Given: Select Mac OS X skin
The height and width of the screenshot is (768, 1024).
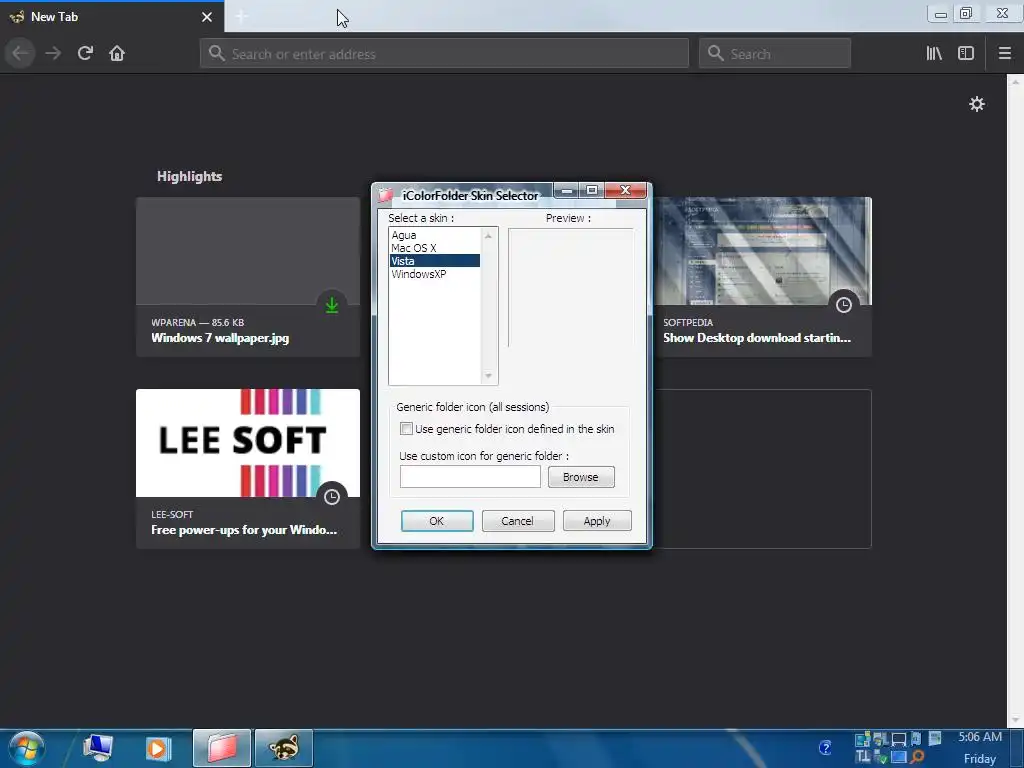Looking at the screenshot, I should (434, 248).
